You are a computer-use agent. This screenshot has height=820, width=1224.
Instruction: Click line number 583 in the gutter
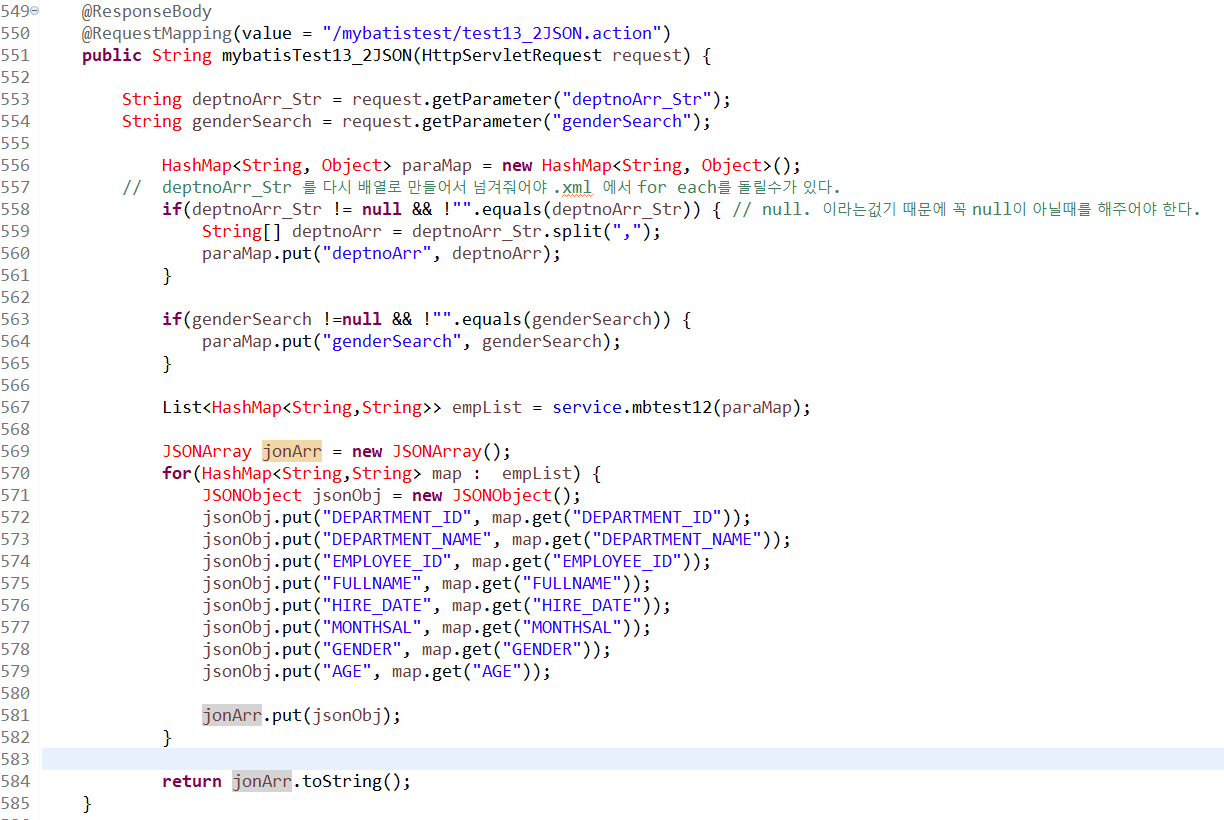[15, 760]
